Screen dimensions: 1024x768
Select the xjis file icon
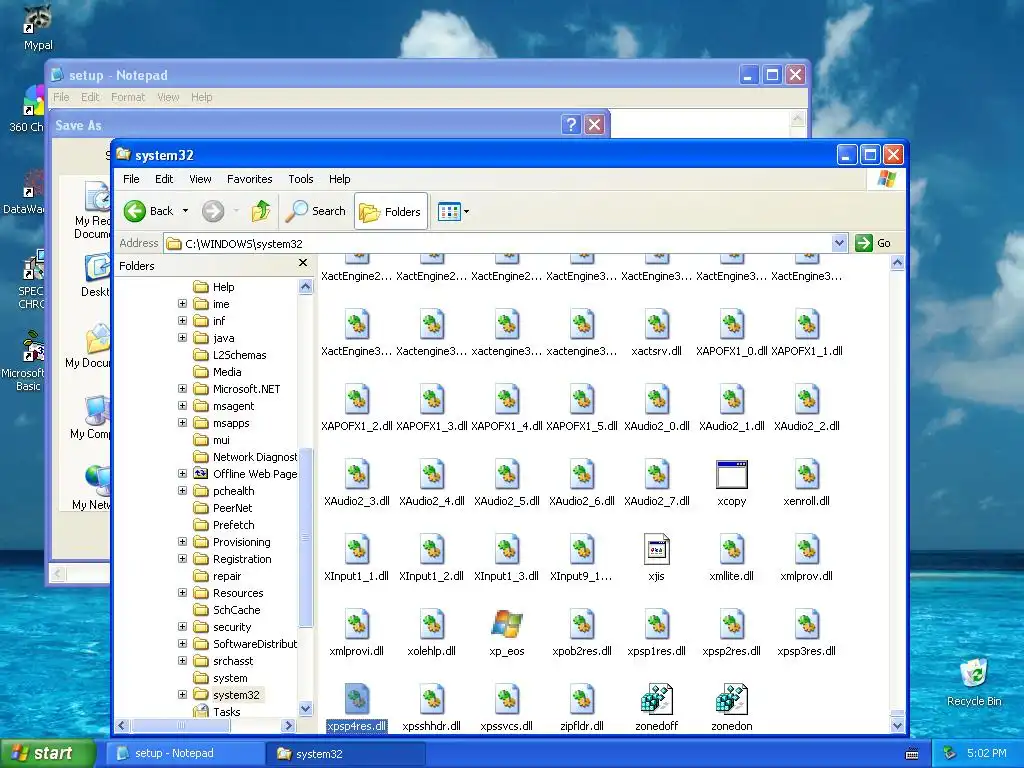[x=656, y=549]
